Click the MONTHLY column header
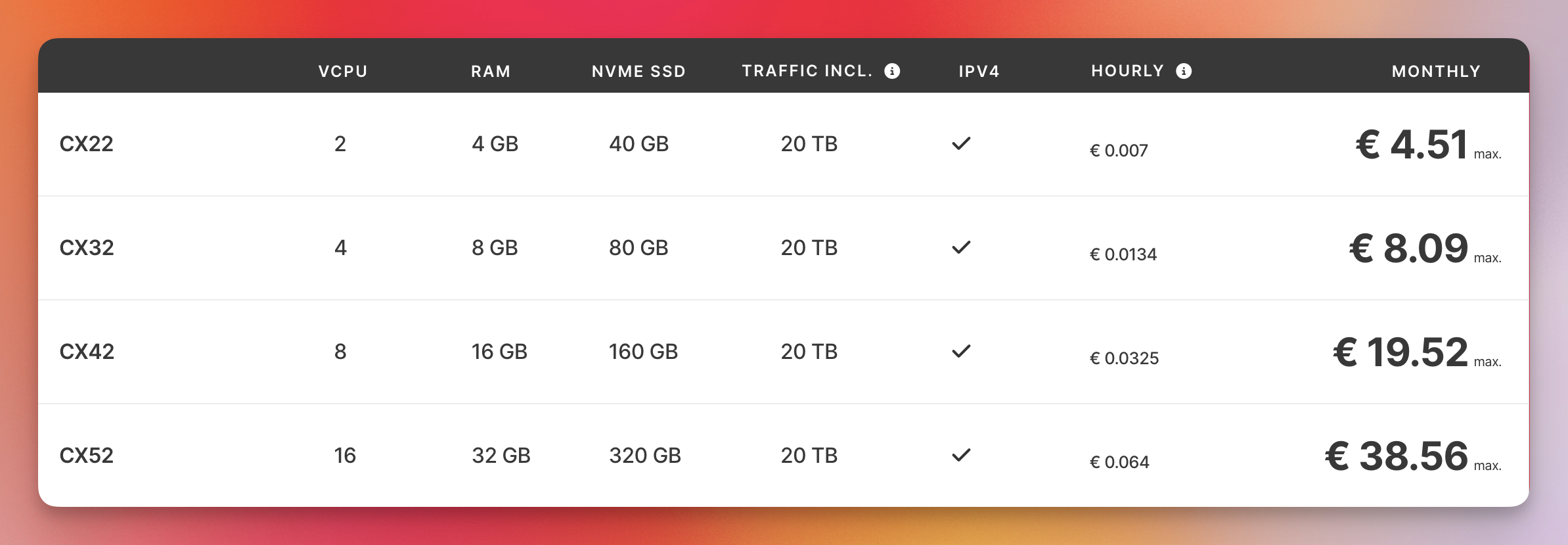 pos(1436,72)
